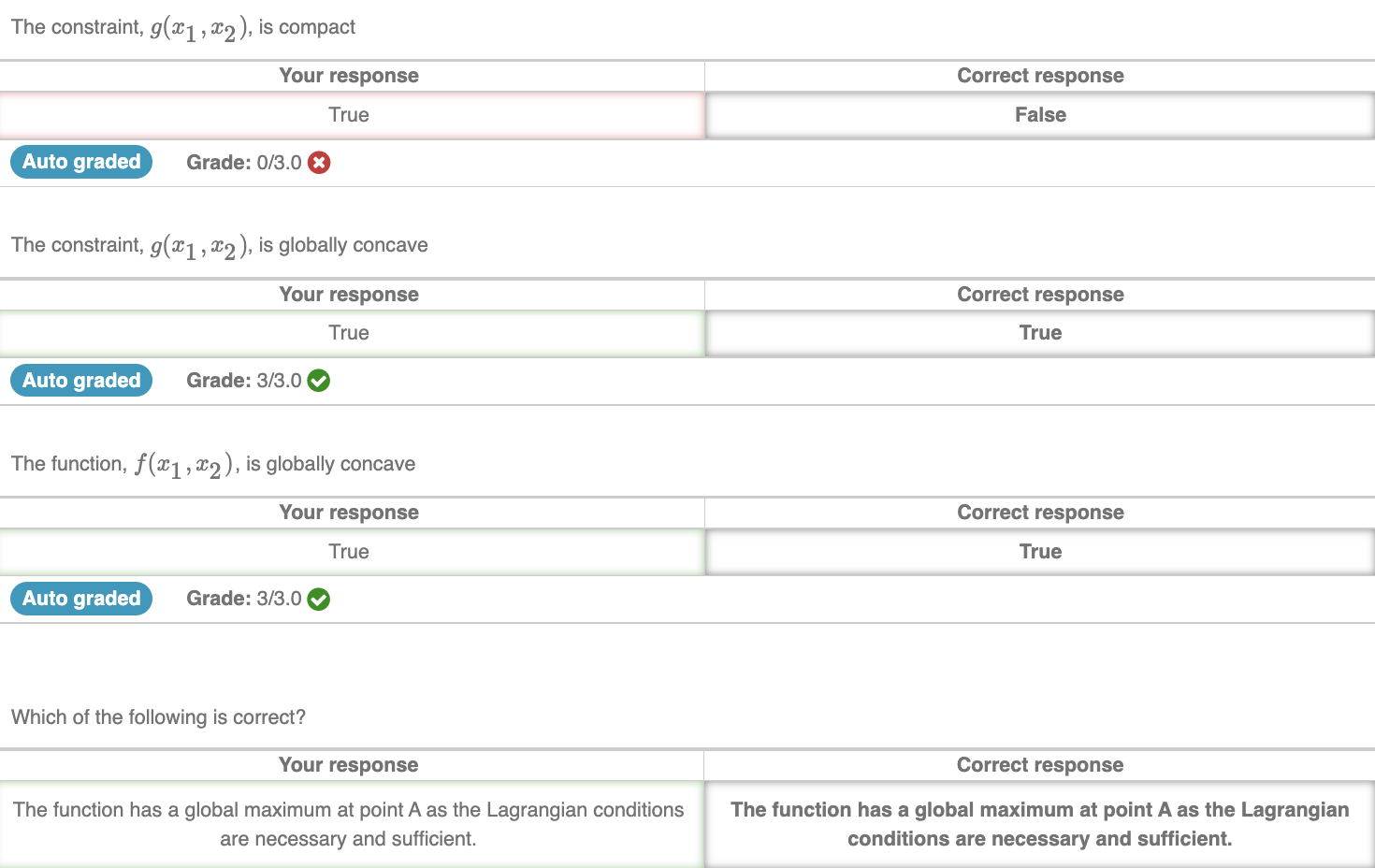Click correct True response for concave constraint
Image resolution: width=1375 pixels, height=868 pixels.
[1040, 333]
